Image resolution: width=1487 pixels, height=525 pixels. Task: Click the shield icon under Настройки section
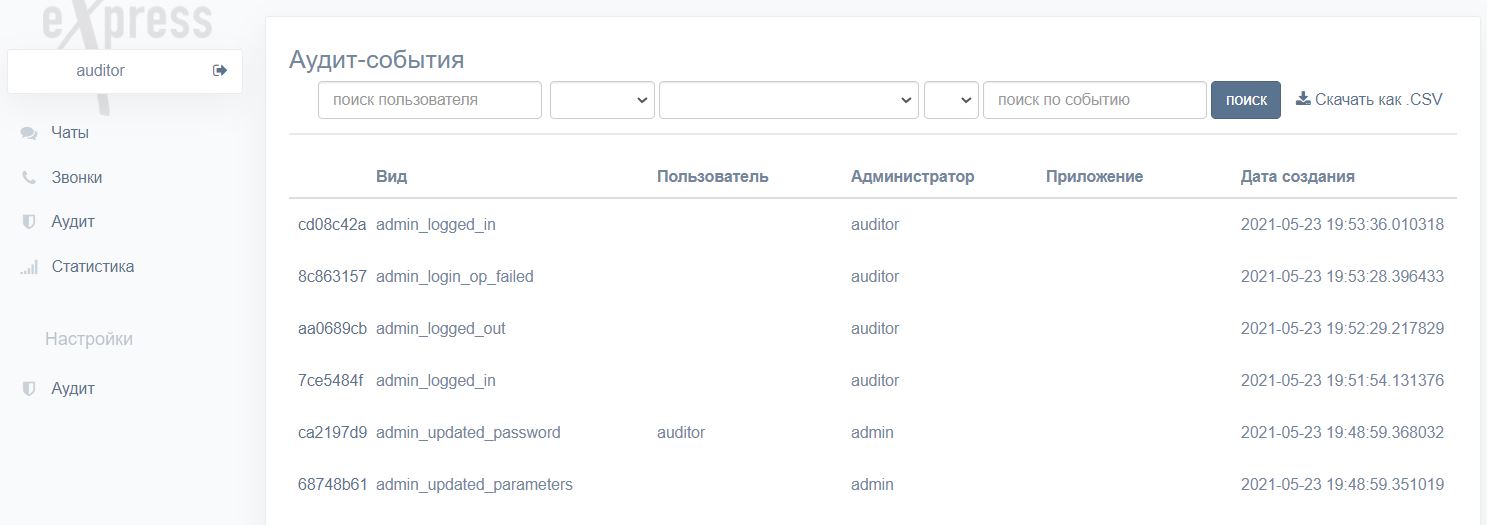click(x=29, y=389)
